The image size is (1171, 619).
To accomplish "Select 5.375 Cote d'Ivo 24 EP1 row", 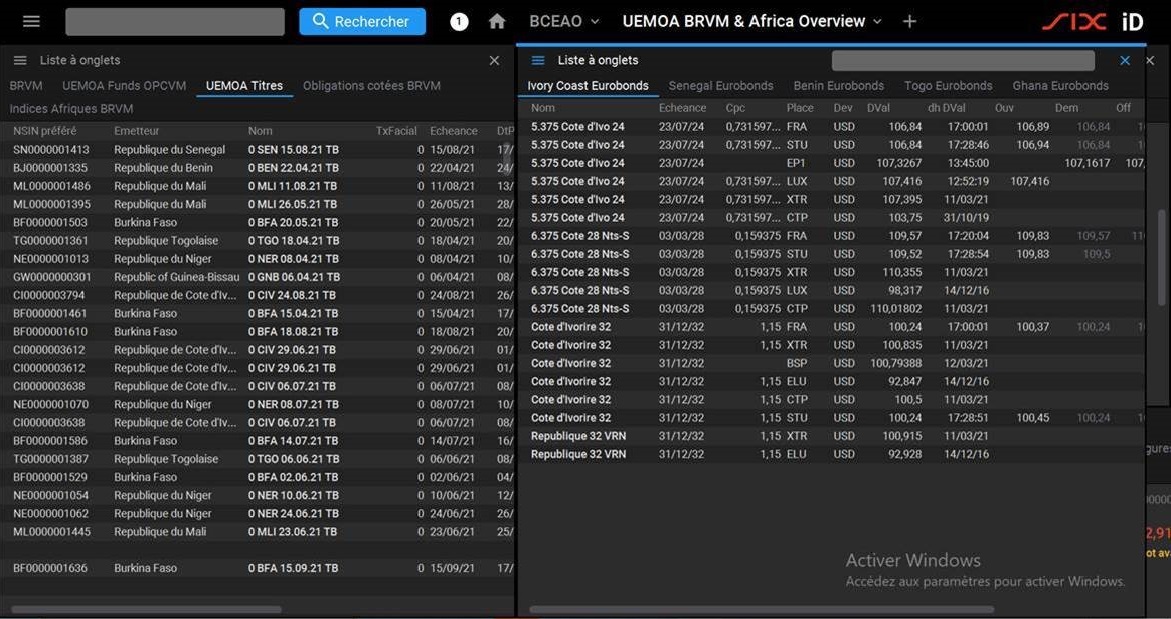I will 833,163.
